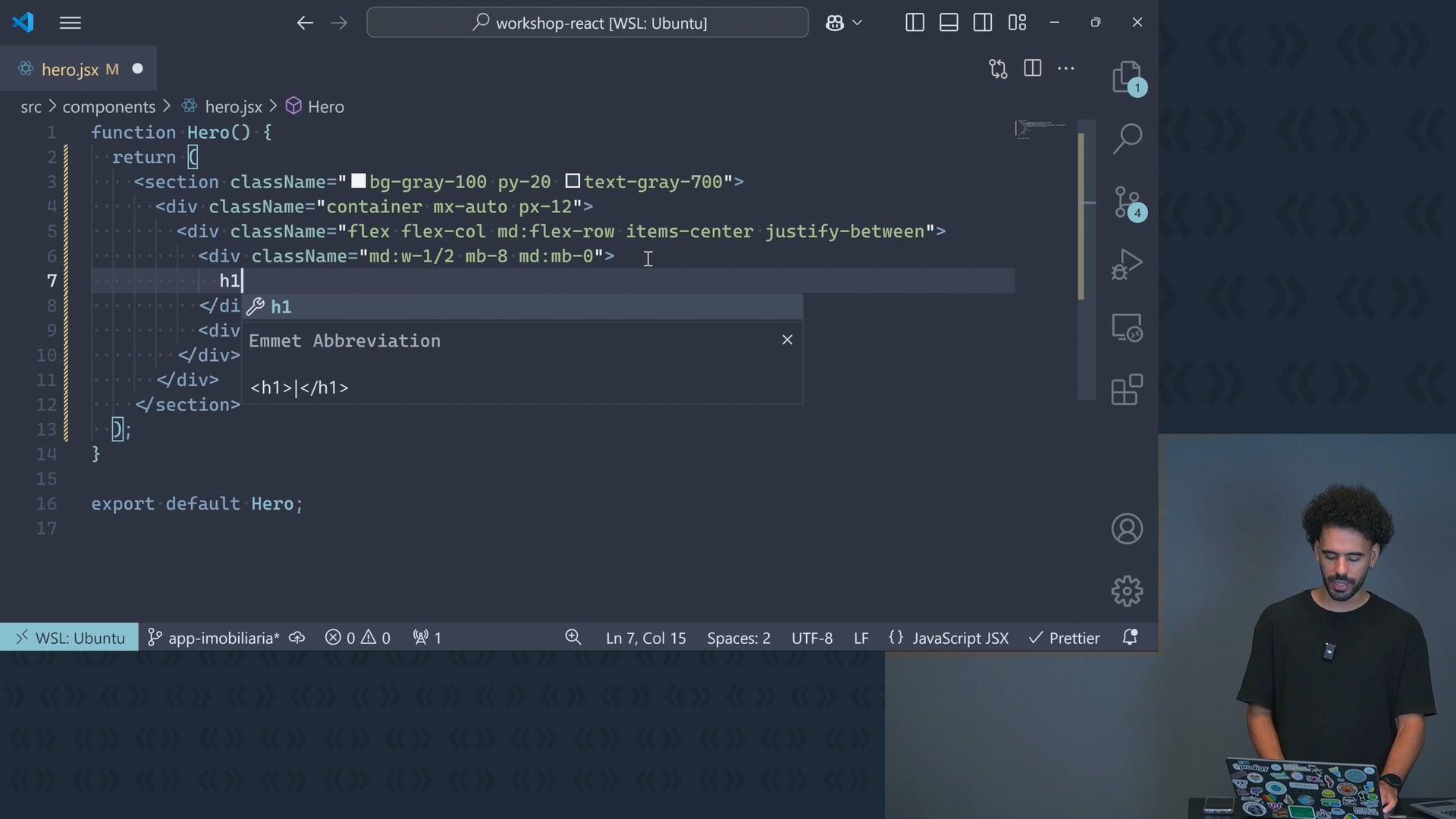
Task: Open the hamburger application menu
Action: coord(70,23)
